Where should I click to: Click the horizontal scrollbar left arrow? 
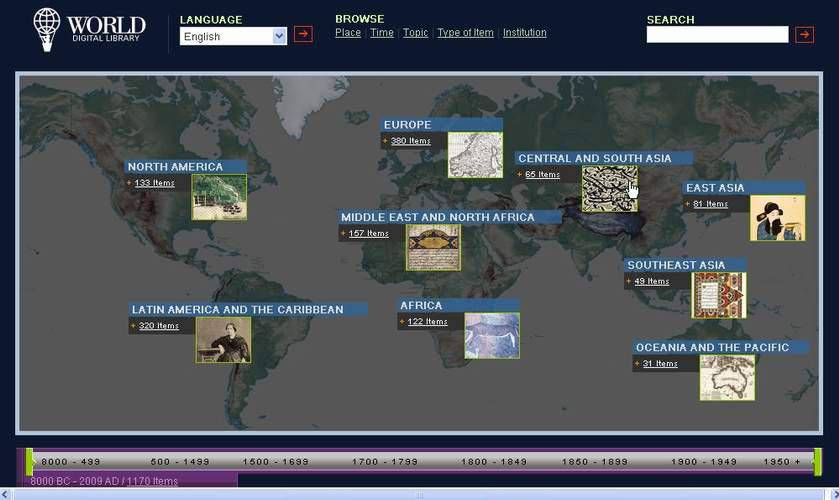[x=5, y=494]
